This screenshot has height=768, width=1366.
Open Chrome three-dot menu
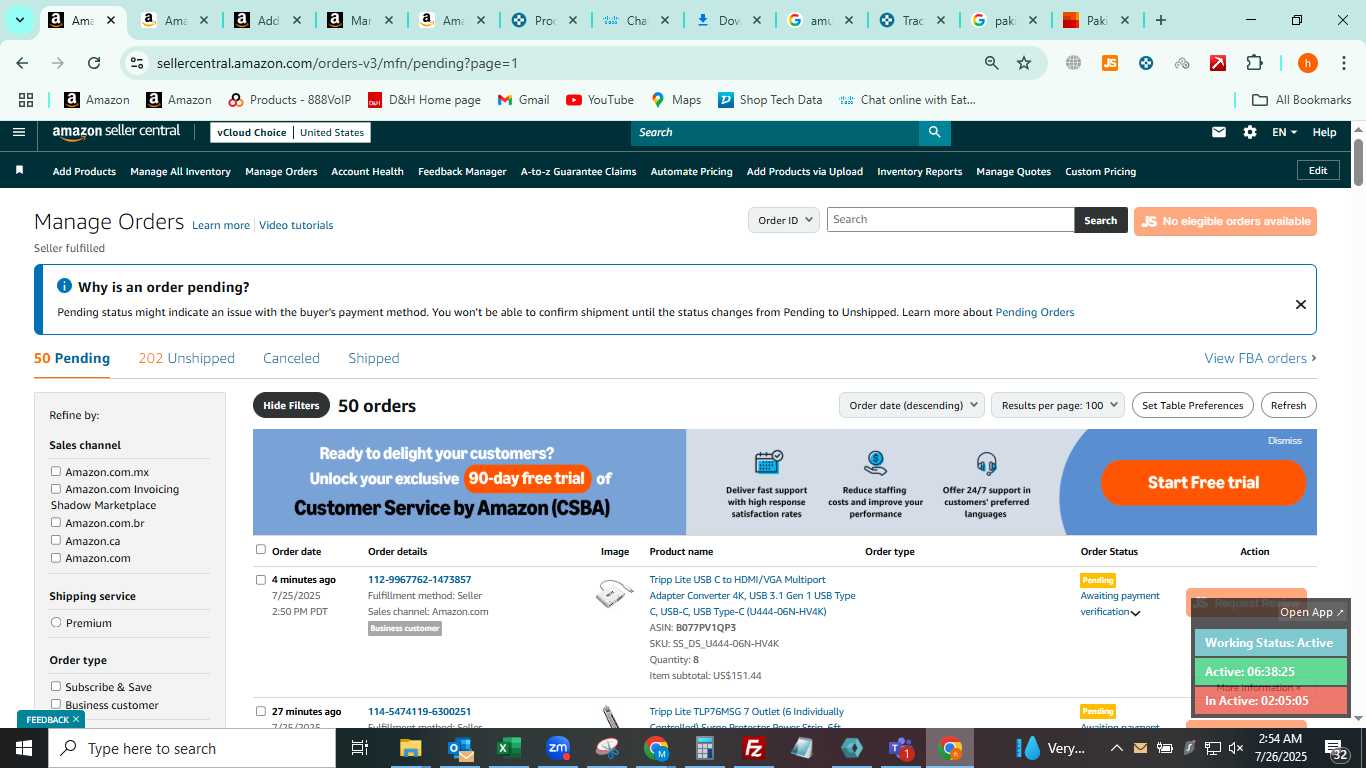pos(1343,63)
